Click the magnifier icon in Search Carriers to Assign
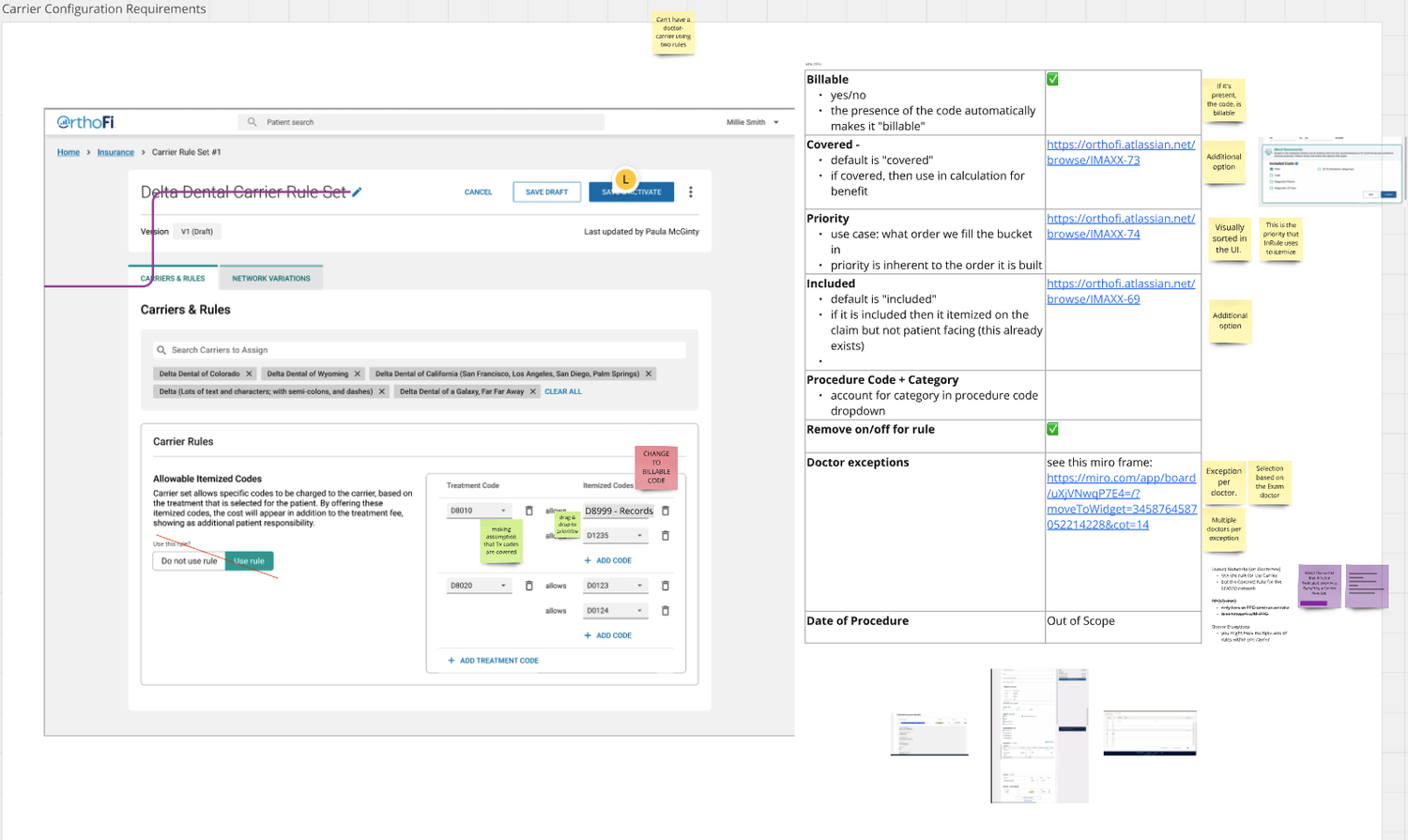This screenshot has width=1408, height=840. tap(161, 350)
